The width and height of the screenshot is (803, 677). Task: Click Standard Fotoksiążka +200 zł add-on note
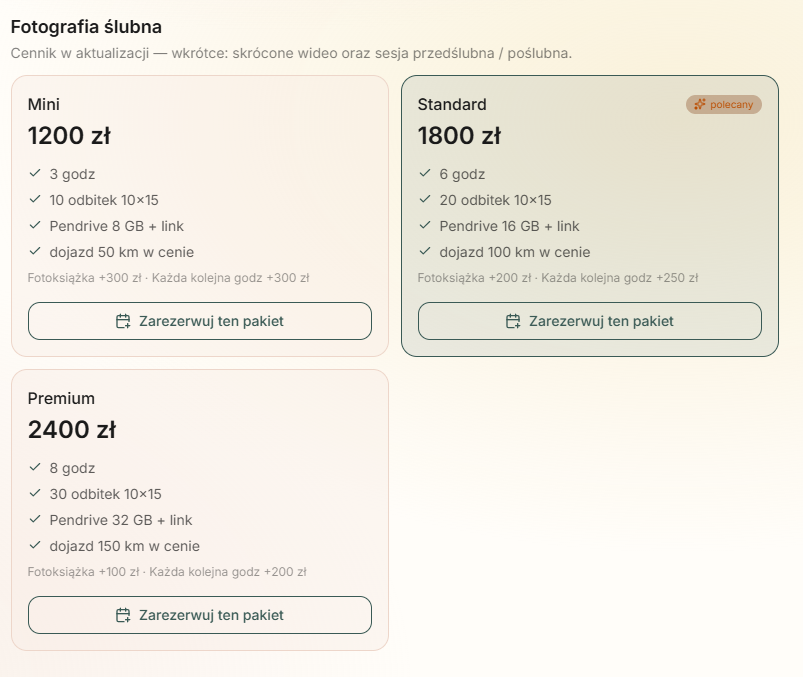tap(474, 278)
